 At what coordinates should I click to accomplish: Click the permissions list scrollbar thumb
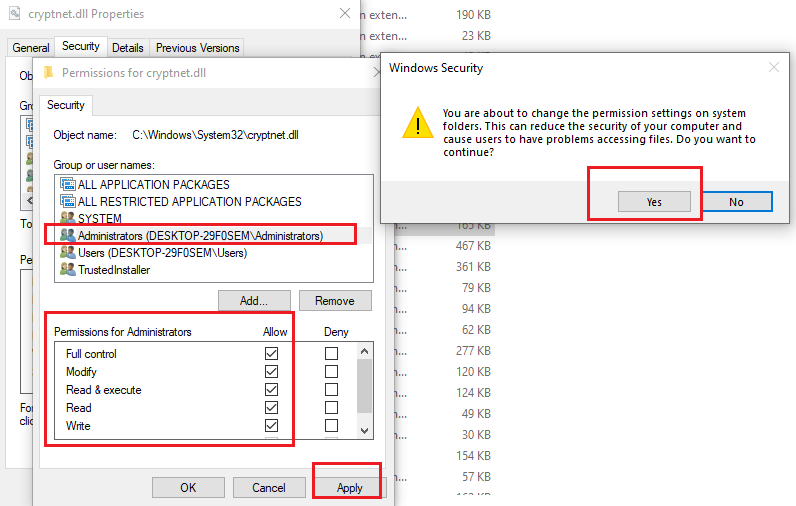coord(364,386)
